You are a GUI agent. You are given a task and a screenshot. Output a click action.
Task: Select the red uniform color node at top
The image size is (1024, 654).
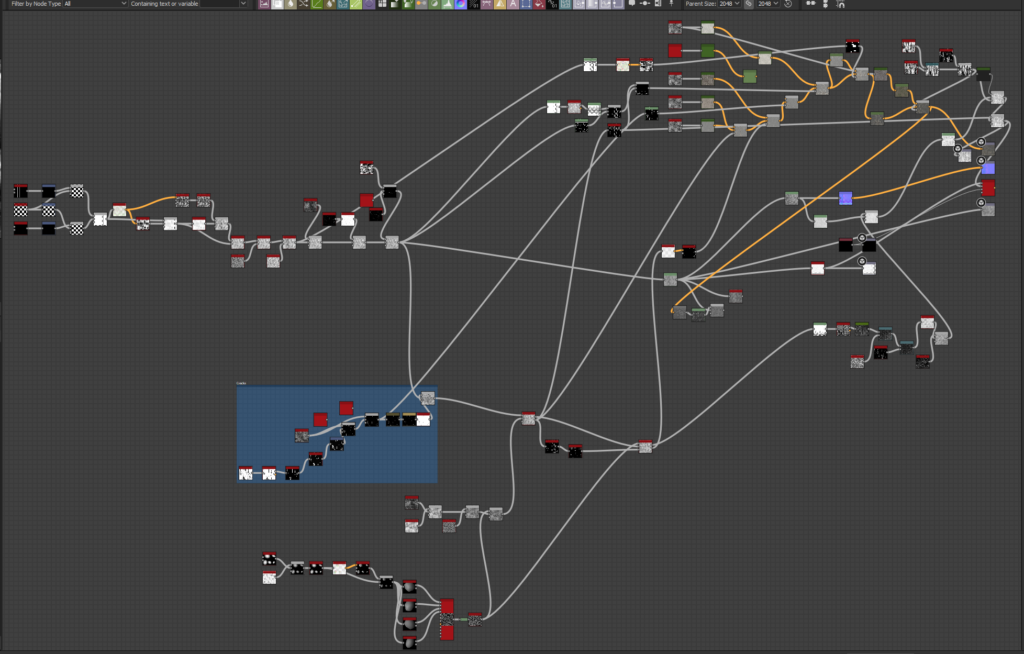coord(675,50)
